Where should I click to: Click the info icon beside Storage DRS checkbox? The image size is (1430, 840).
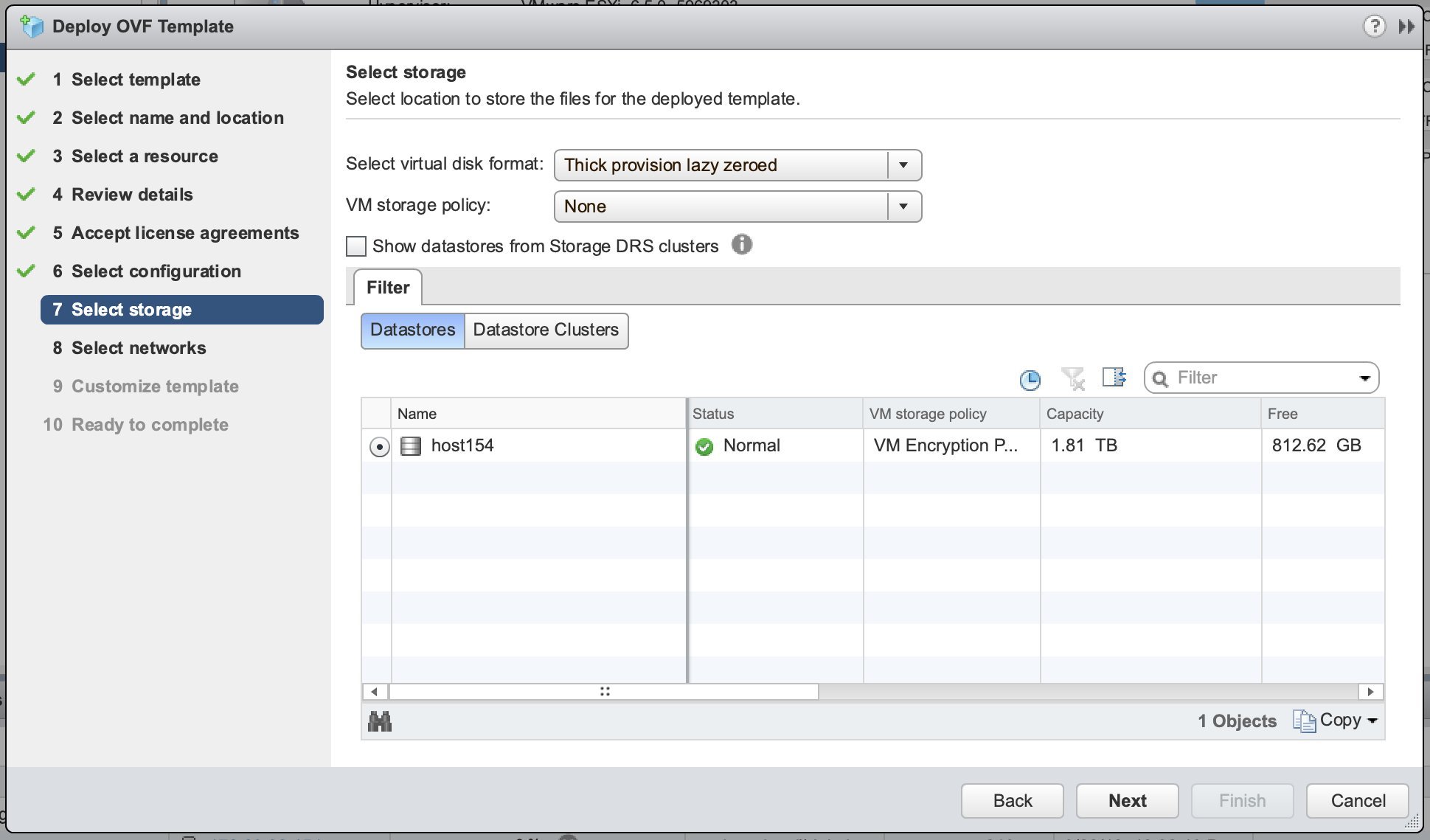point(743,245)
